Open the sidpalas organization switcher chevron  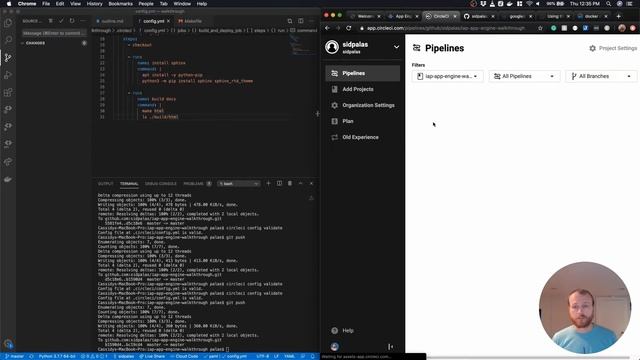[396, 47]
